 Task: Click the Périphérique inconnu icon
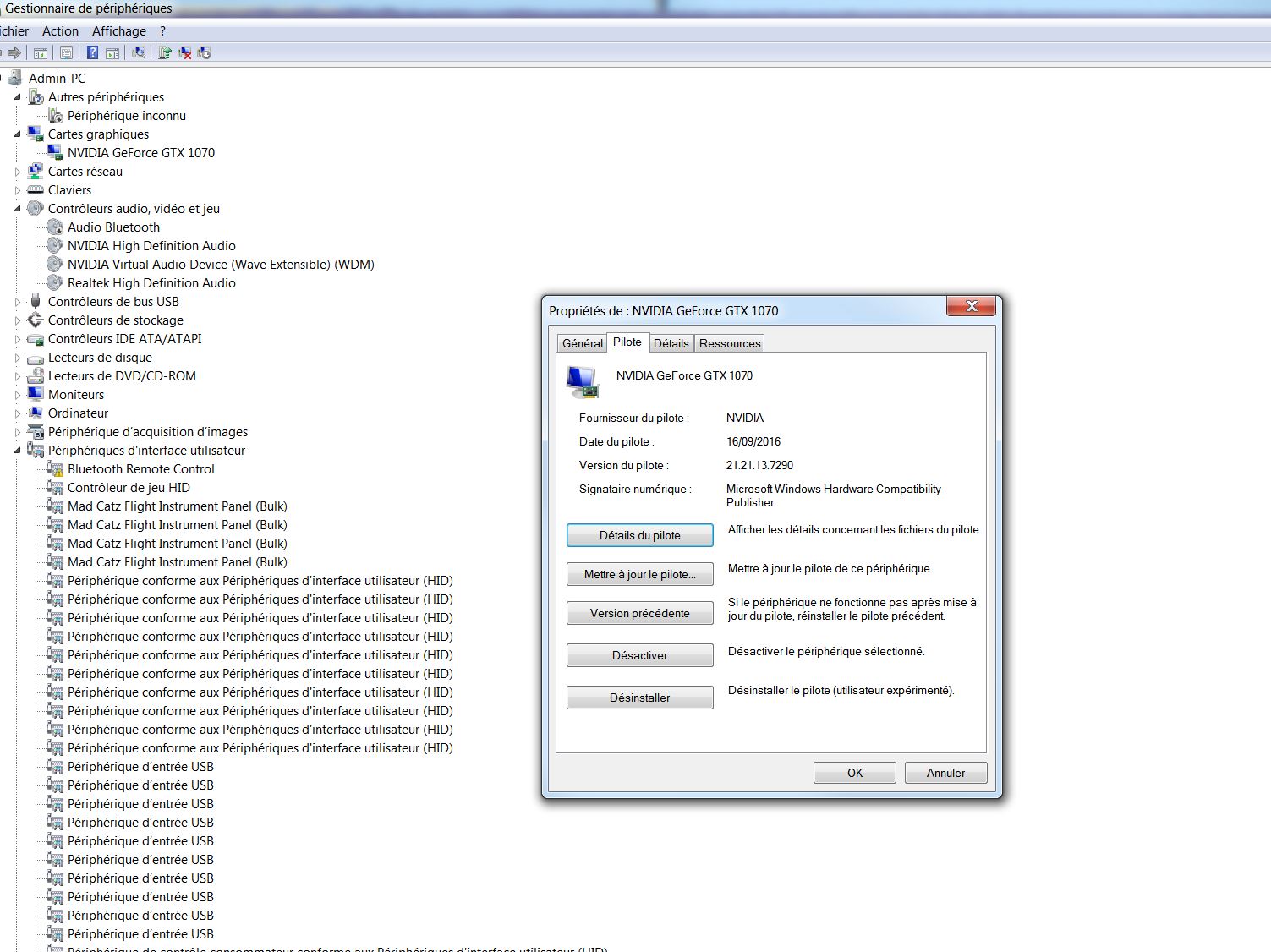click(x=55, y=115)
